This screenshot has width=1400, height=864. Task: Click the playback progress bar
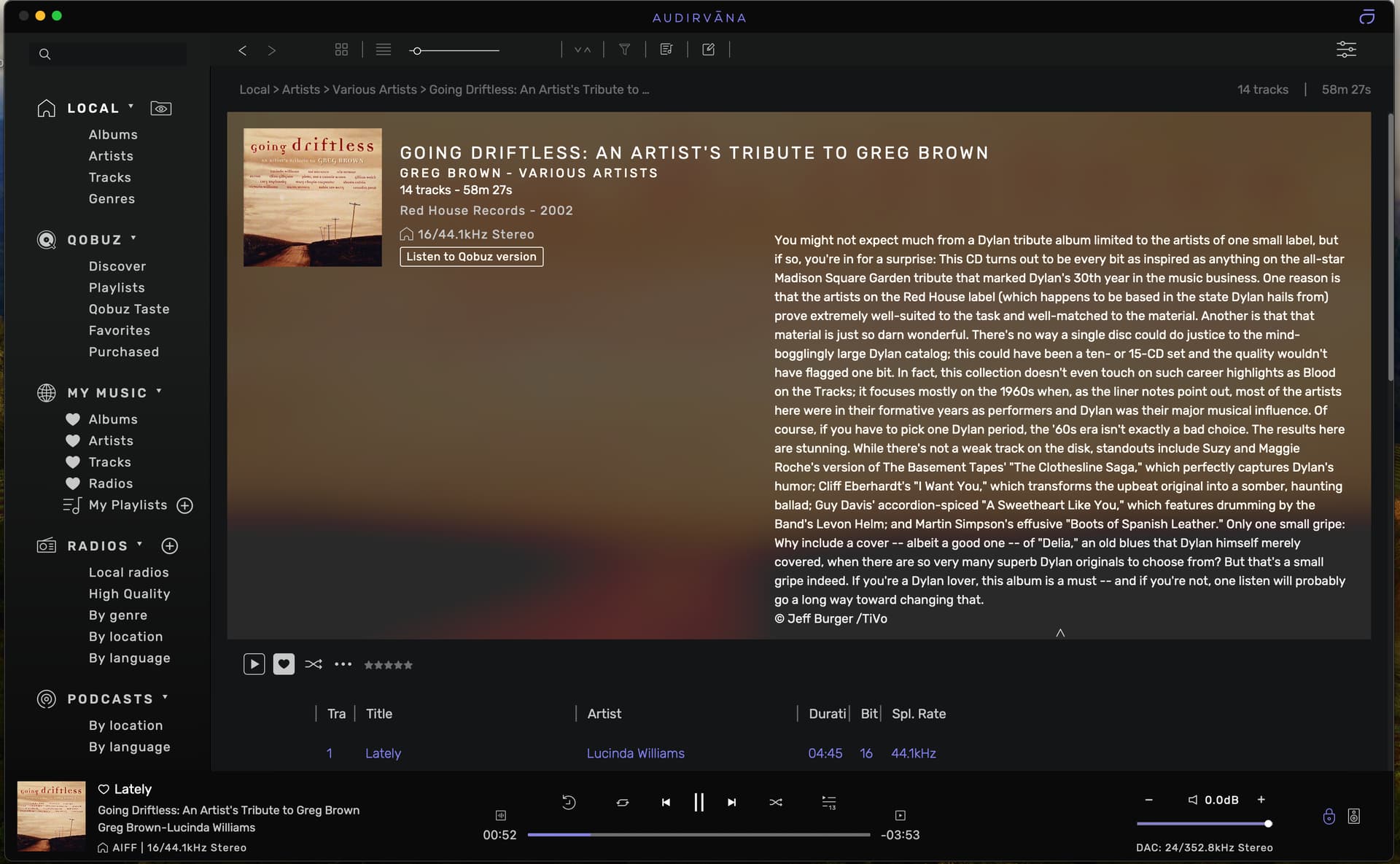pyautogui.click(x=699, y=834)
